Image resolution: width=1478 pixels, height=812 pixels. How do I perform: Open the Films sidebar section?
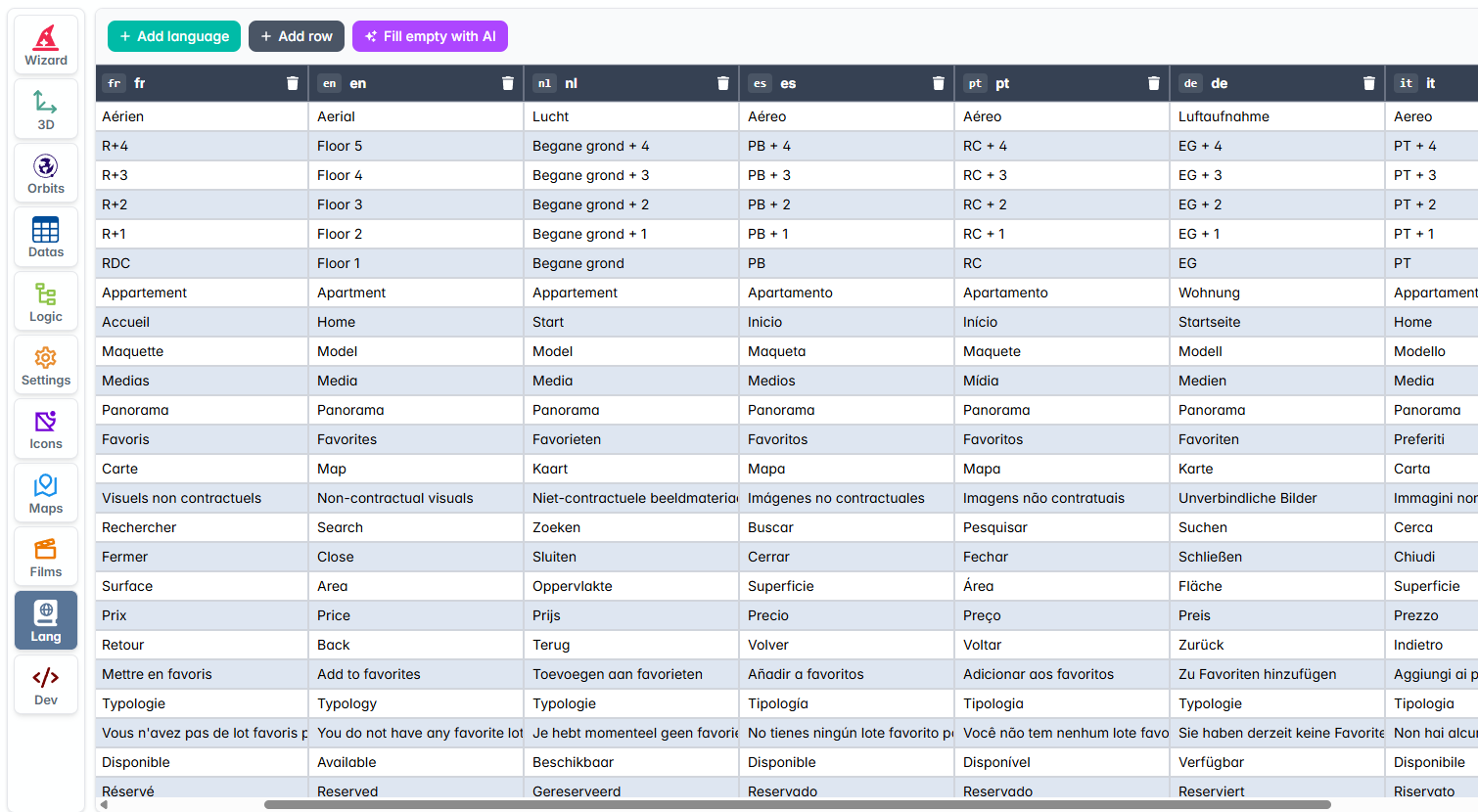coord(46,557)
